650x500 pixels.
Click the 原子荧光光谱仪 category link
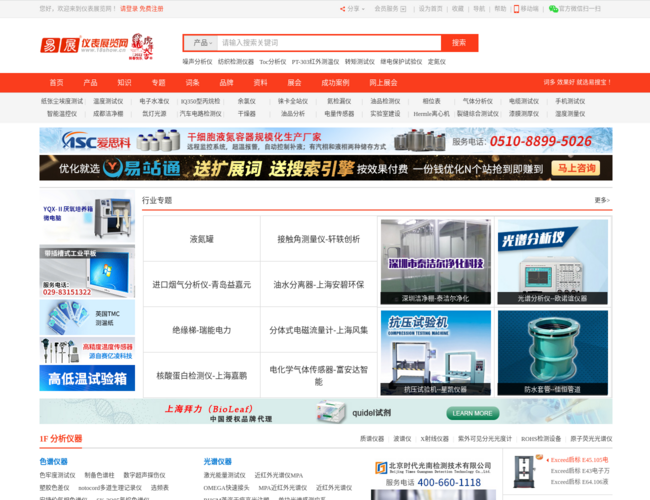click(x=591, y=439)
